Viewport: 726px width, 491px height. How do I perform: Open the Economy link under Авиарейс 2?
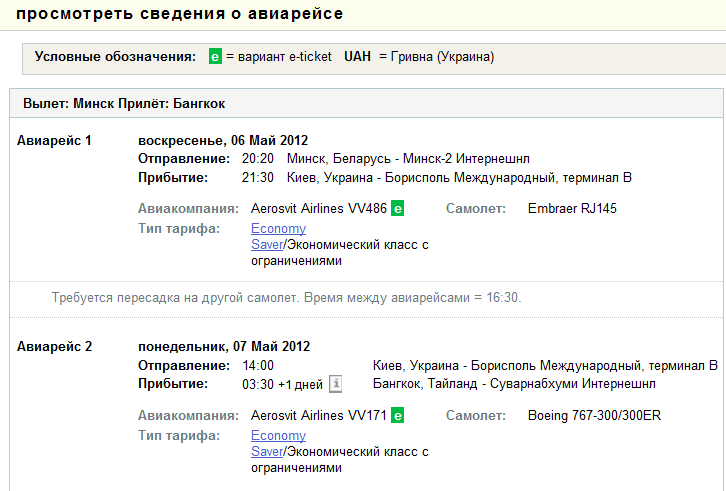tap(278, 435)
